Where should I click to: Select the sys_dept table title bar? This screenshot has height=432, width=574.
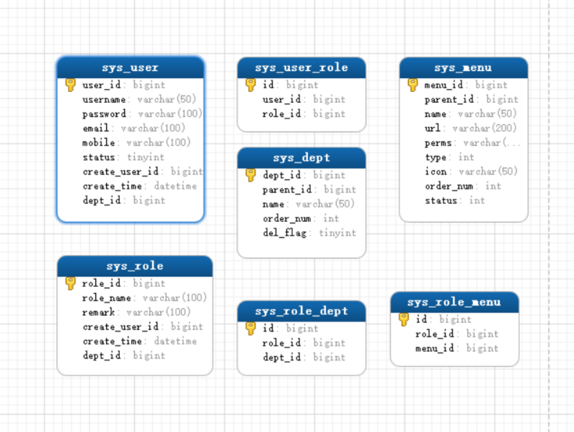(x=302, y=158)
